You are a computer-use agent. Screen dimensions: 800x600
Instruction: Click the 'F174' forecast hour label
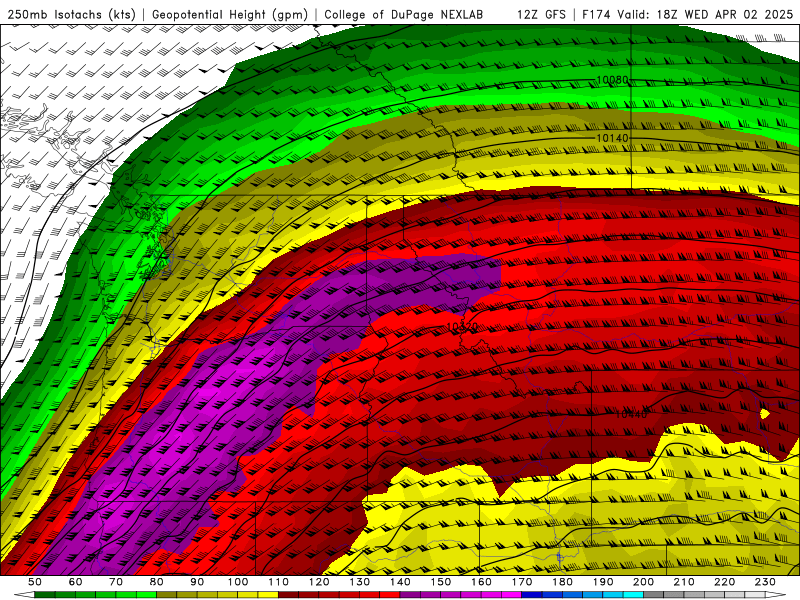pos(596,15)
